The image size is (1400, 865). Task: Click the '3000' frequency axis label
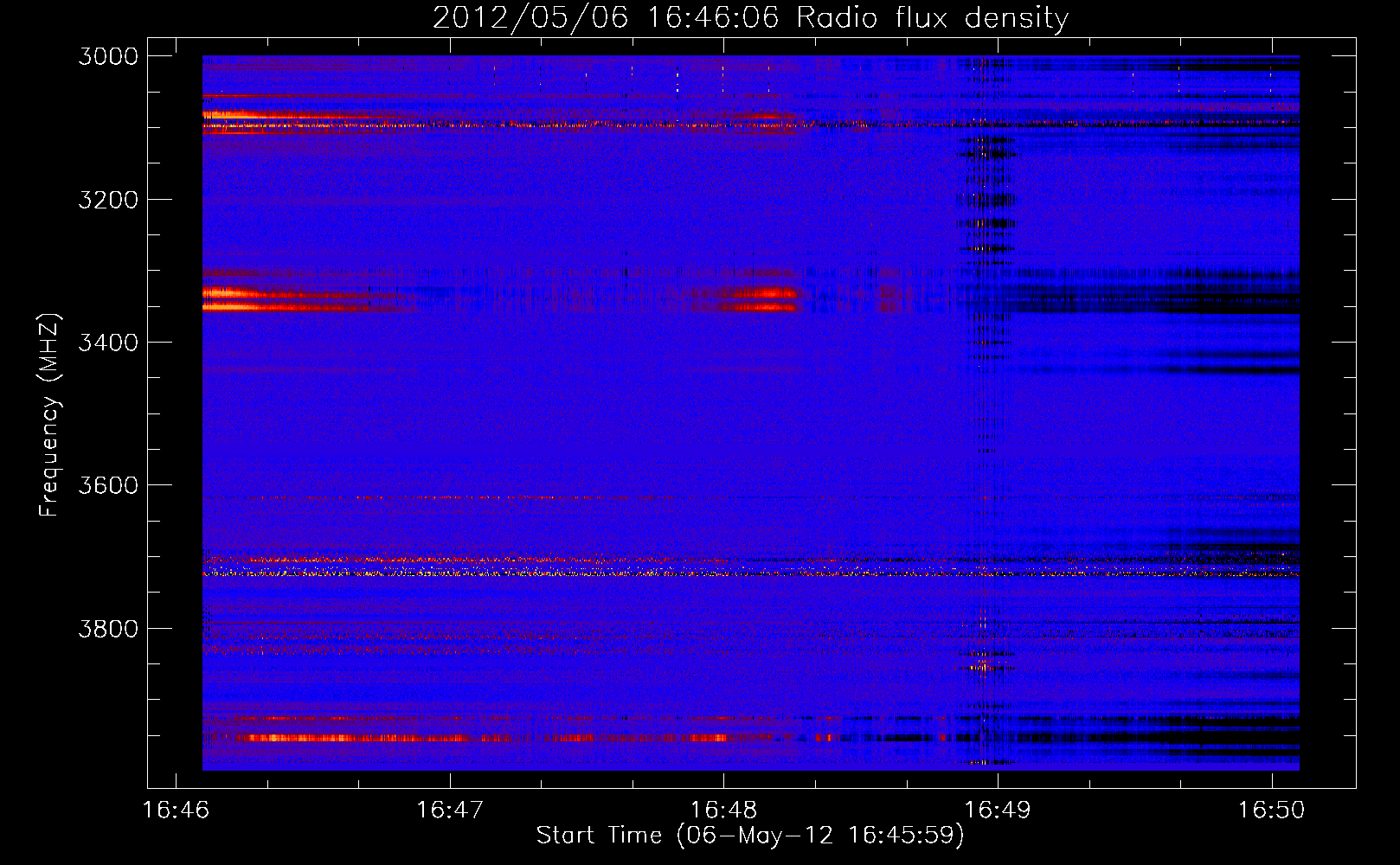pos(108,56)
